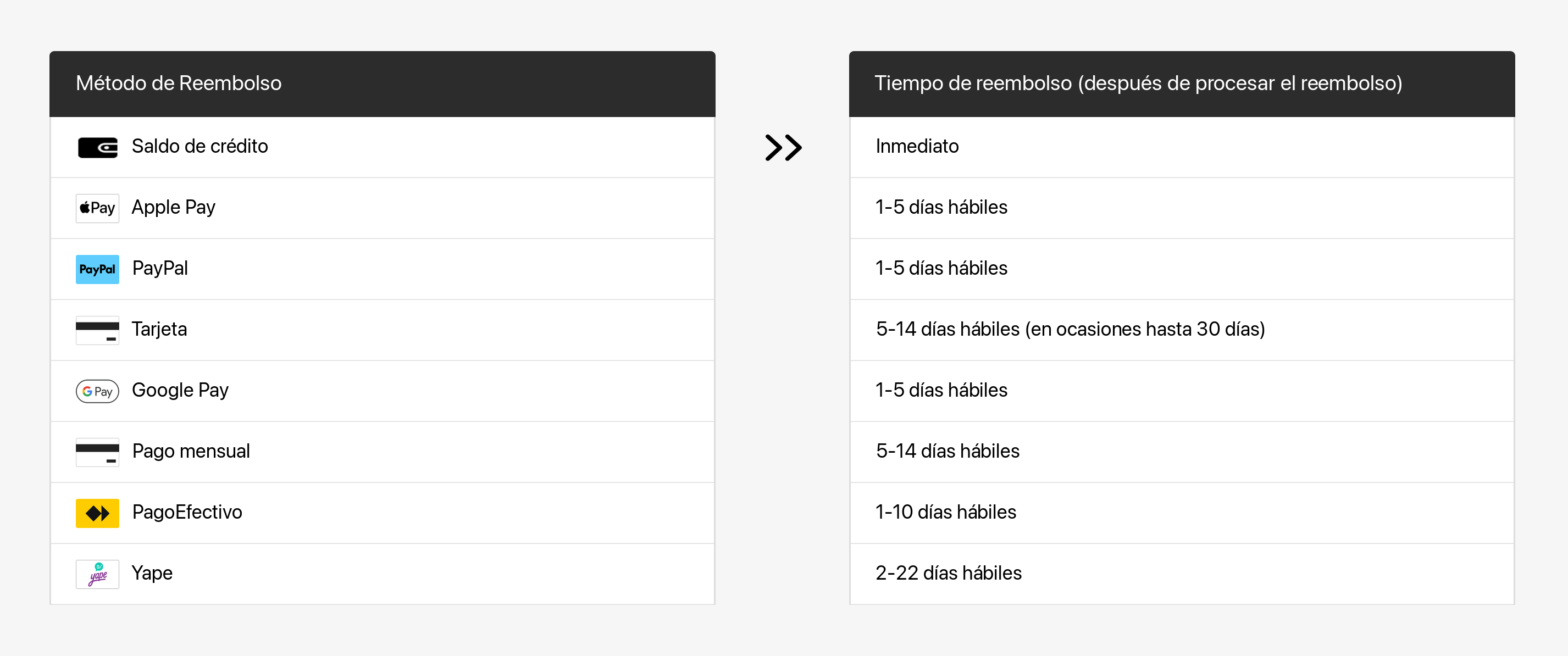Viewport: 1568px width, 656px height.
Task: Click the 2-22 días hábiles cell
Action: [949, 573]
